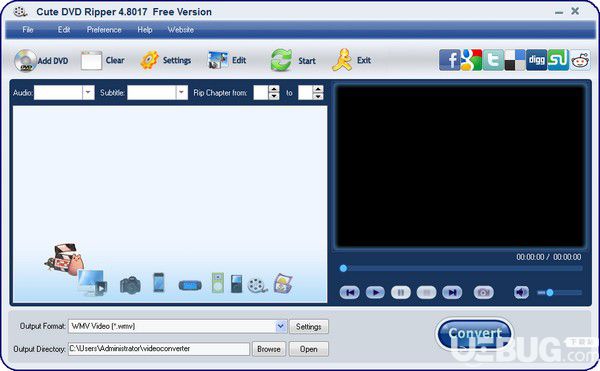Open Settings from the gear toolbar icon
Screen dimensions: 600x371
165,60
